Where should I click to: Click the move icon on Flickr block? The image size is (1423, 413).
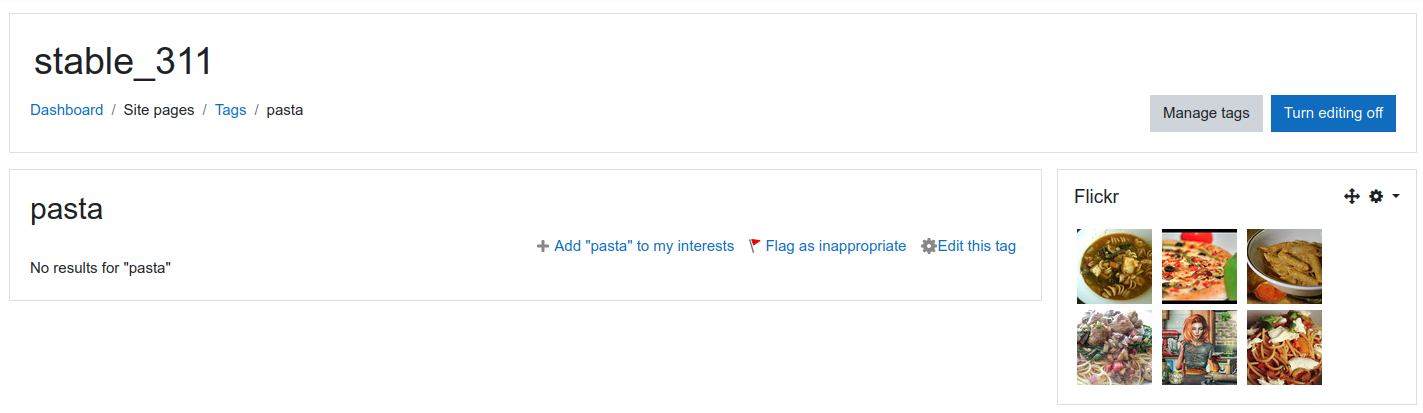1352,197
